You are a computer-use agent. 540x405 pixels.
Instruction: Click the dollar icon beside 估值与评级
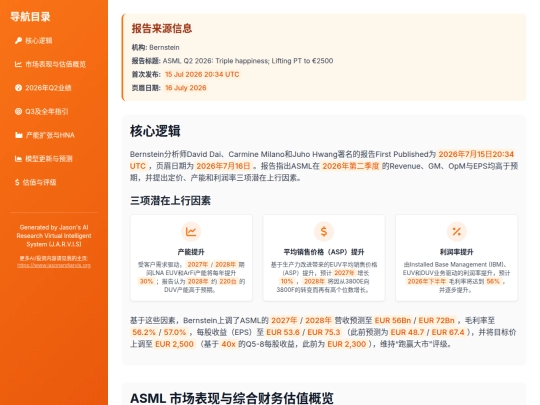tap(17, 182)
